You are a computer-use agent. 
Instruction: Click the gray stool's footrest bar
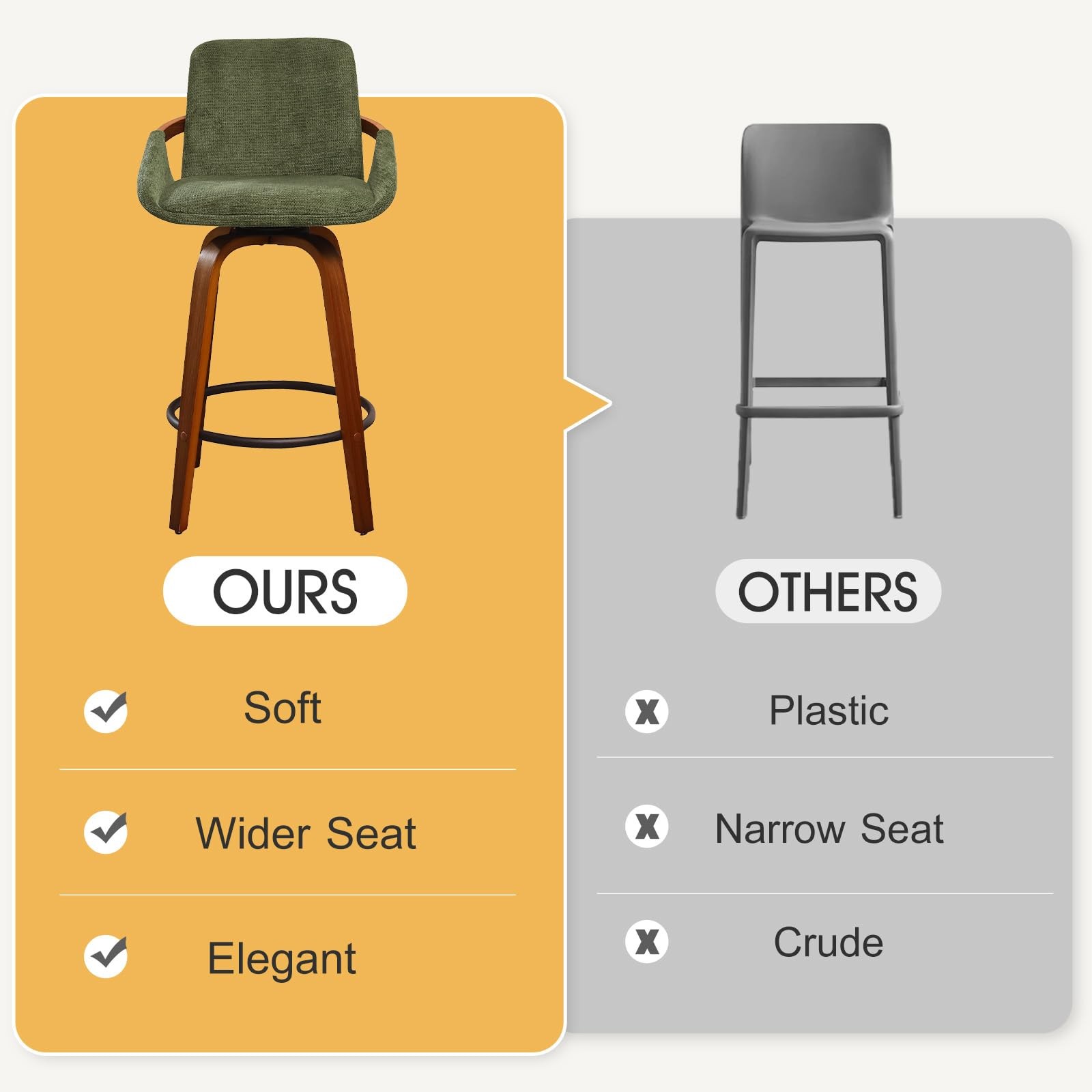click(819, 409)
